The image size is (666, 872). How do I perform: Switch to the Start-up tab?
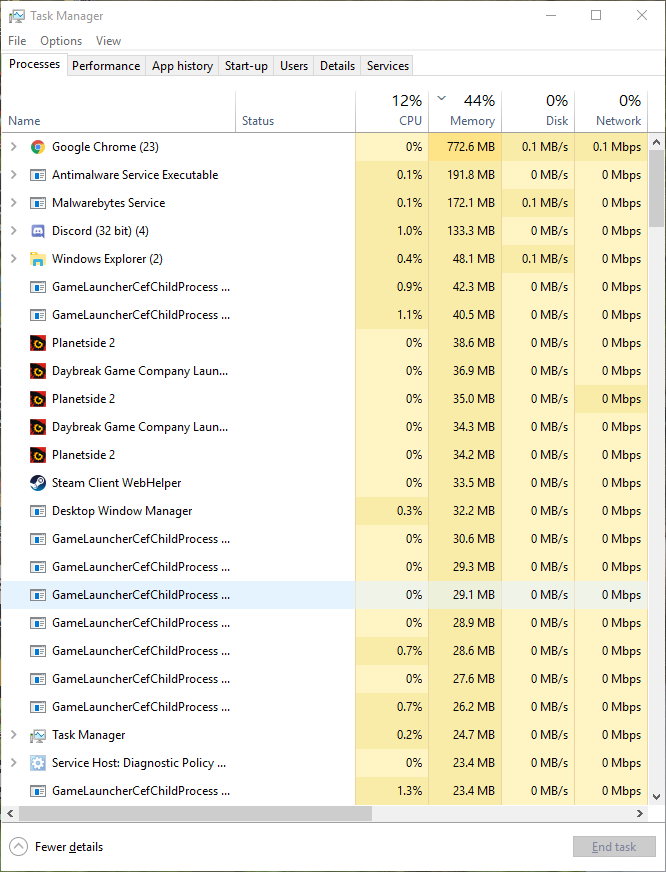(246, 66)
